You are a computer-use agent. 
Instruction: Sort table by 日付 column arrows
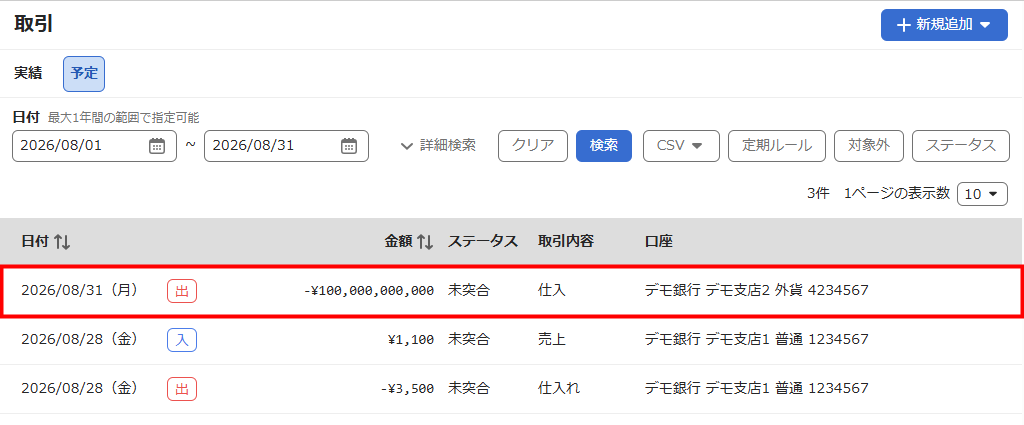[62, 242]
